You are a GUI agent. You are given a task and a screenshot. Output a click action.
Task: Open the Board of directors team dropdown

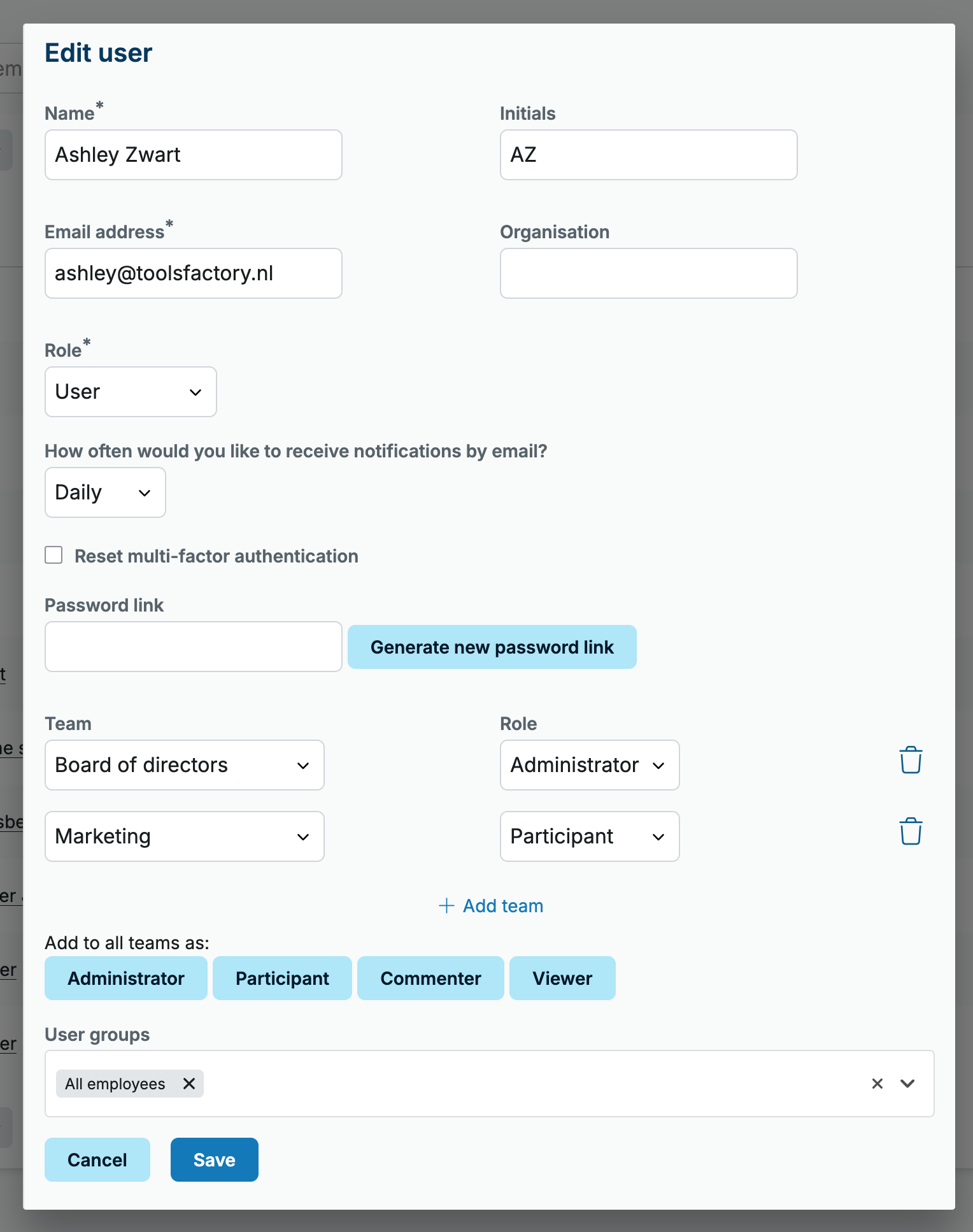(185, 765)
